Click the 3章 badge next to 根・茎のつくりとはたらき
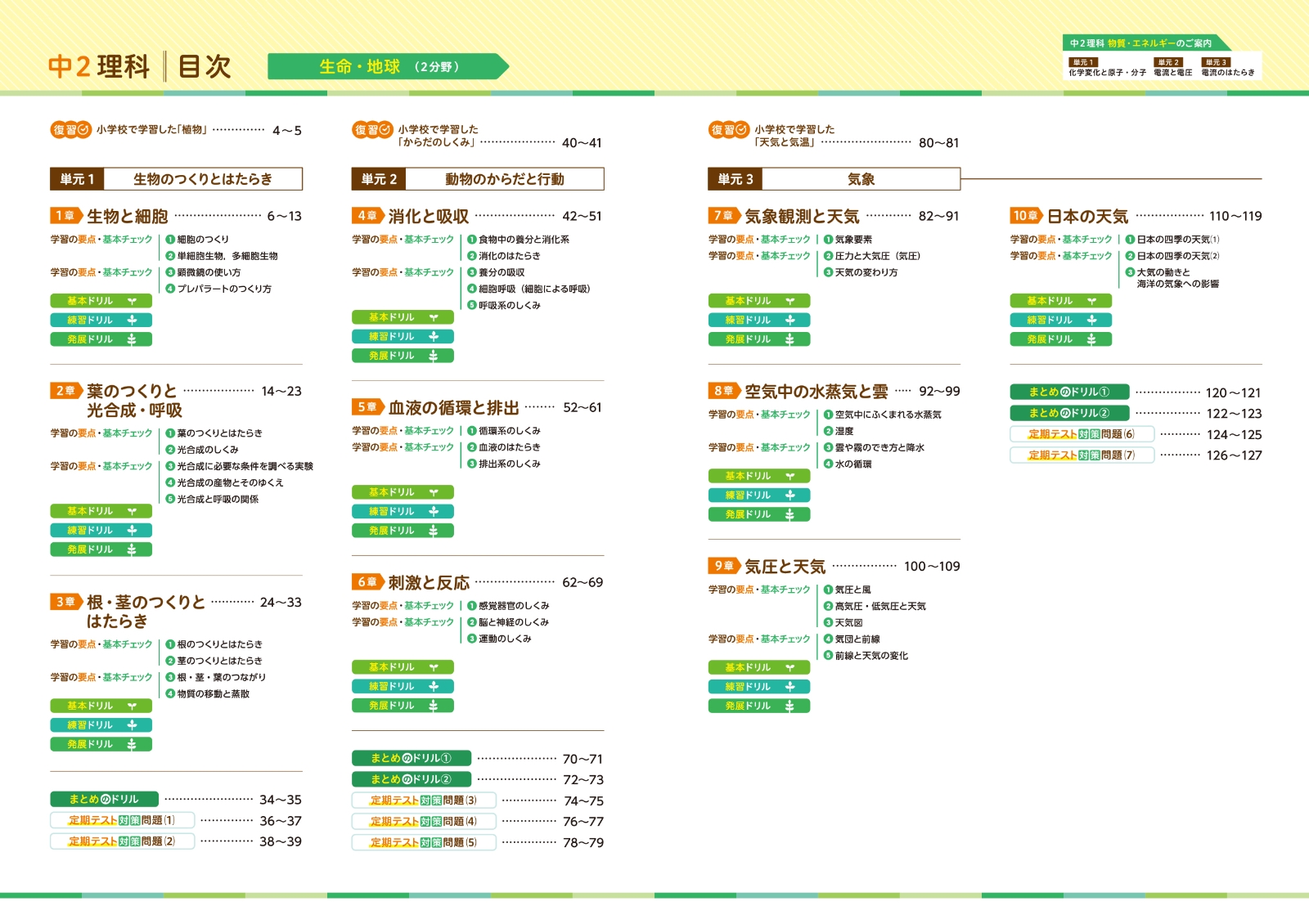This screenshot has width=1309, height=924. tap(66, 602)
